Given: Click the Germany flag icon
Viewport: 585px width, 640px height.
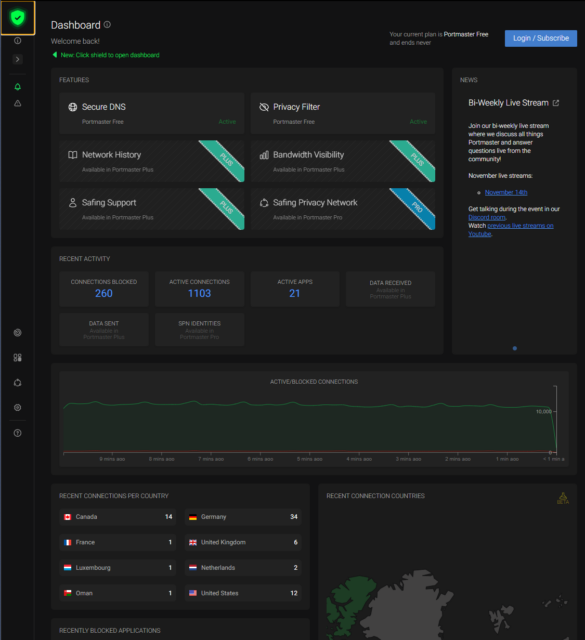Looking at the screenshot, I should [x=193, y=517].
